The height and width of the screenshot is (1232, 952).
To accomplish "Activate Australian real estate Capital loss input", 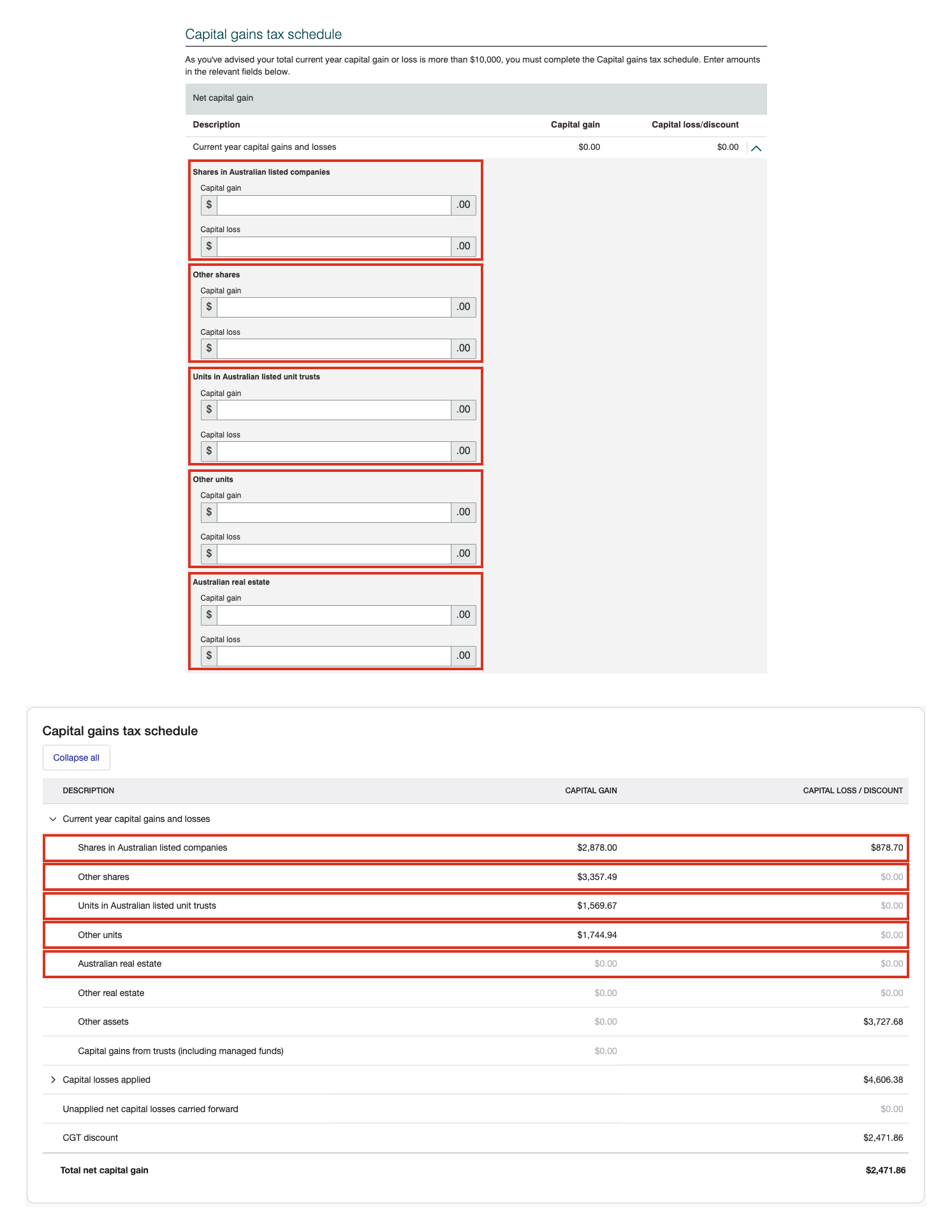I will pos(334,656).
